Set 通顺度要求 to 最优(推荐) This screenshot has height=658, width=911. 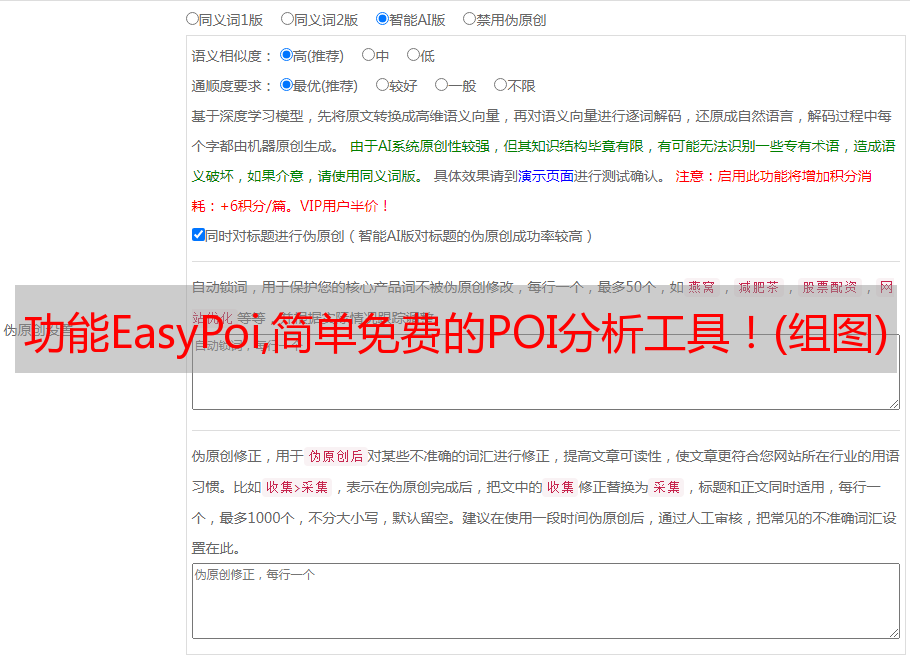[286, 85]
